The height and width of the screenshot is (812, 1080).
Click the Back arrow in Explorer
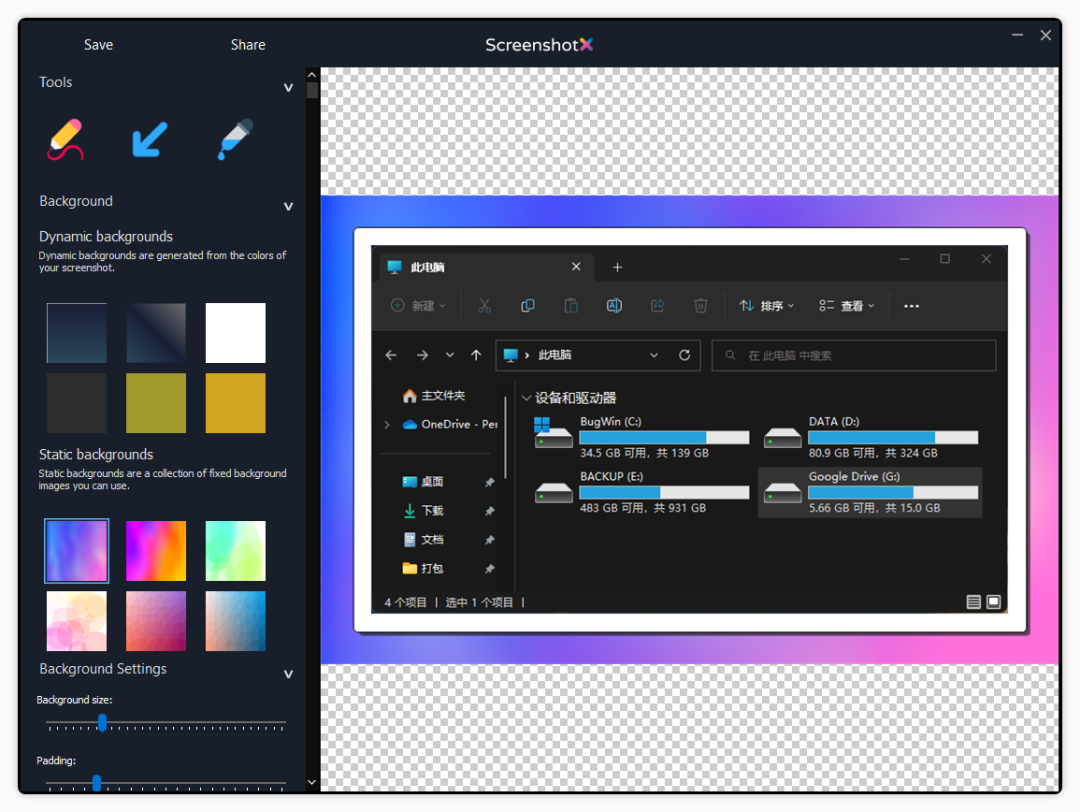pyautogui.click(x=391, y=355)
